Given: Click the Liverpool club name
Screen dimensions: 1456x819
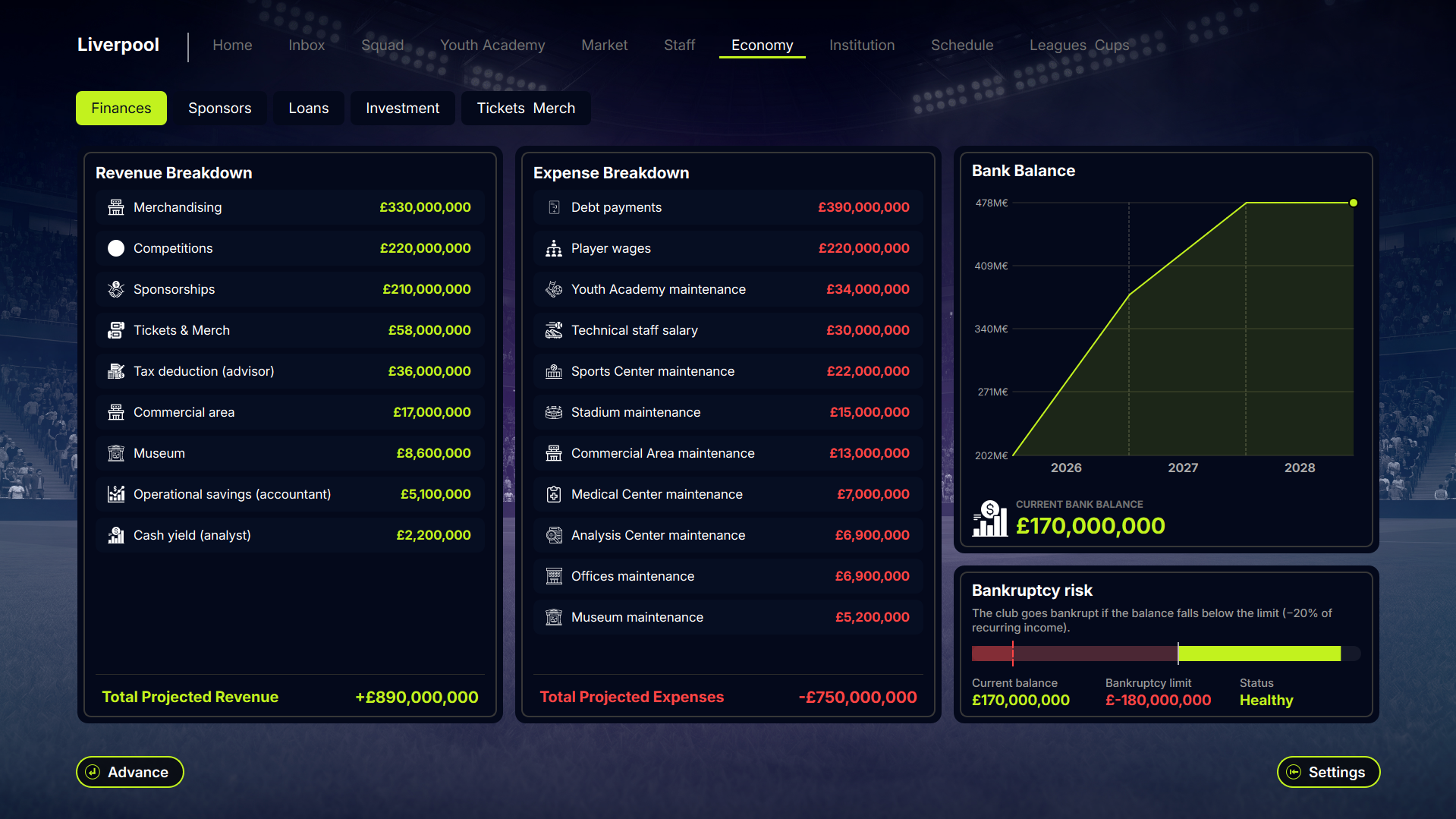Looking at the screenshot, I should (x=118, y=45).
